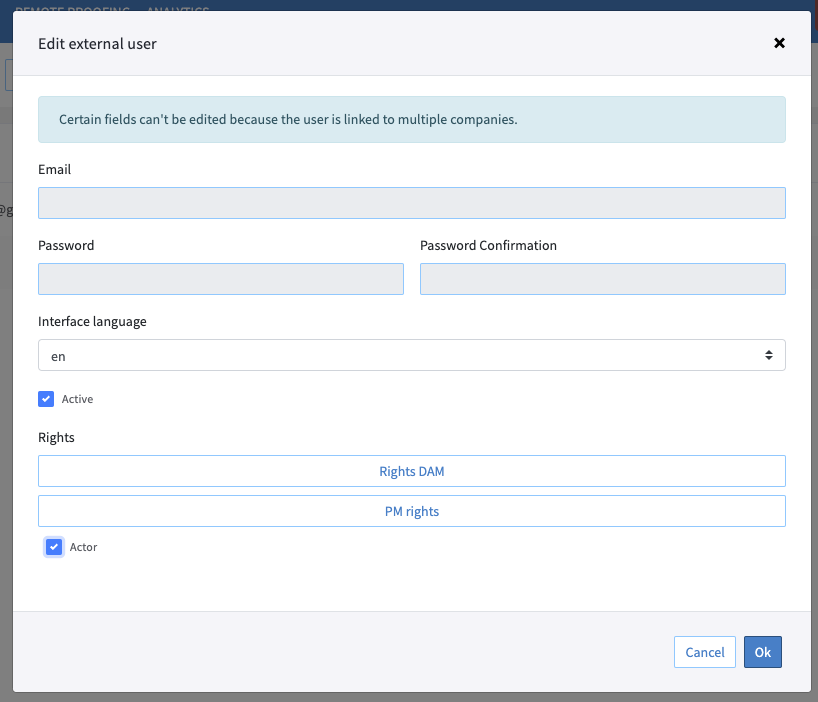Expand the Rights DAM section

[x=411, y=471]
